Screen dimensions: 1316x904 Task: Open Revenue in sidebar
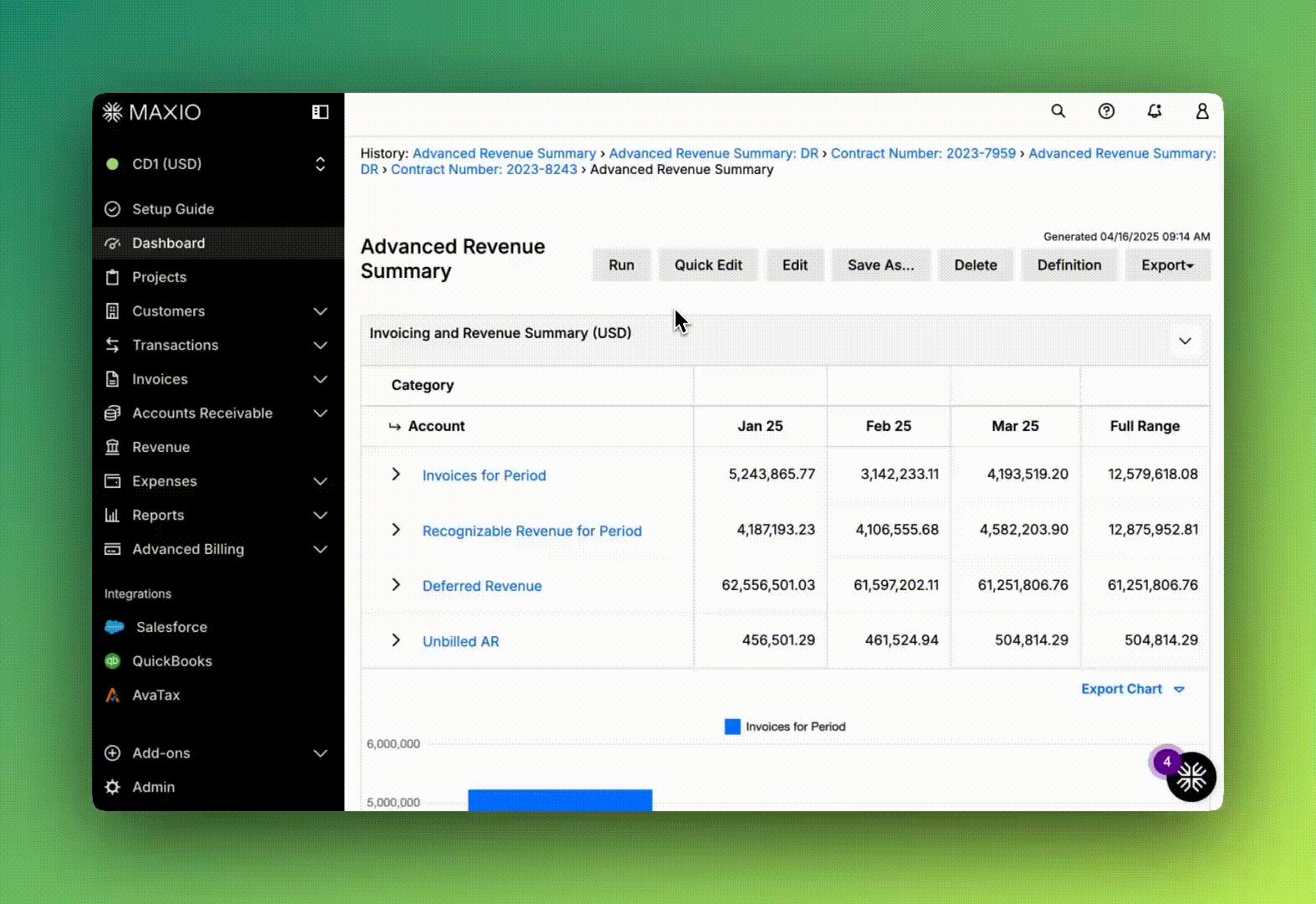point(218,447)
